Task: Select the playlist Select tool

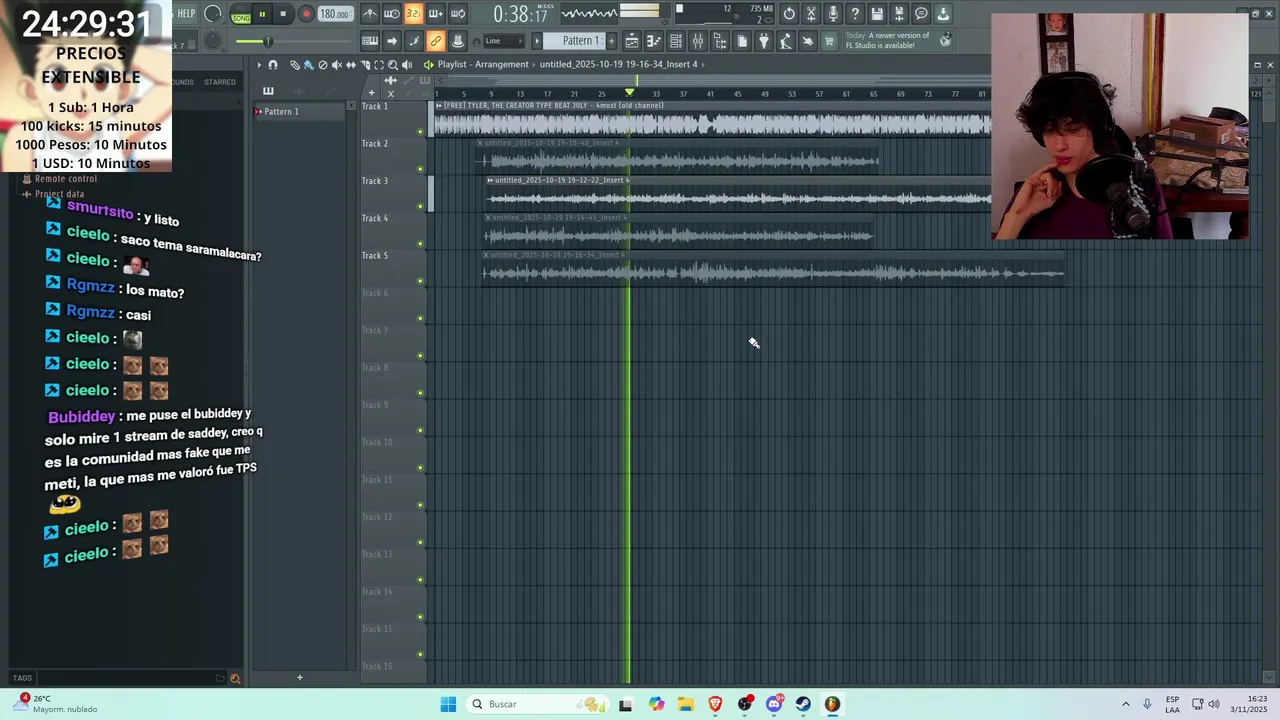Action: coord(379,65)
